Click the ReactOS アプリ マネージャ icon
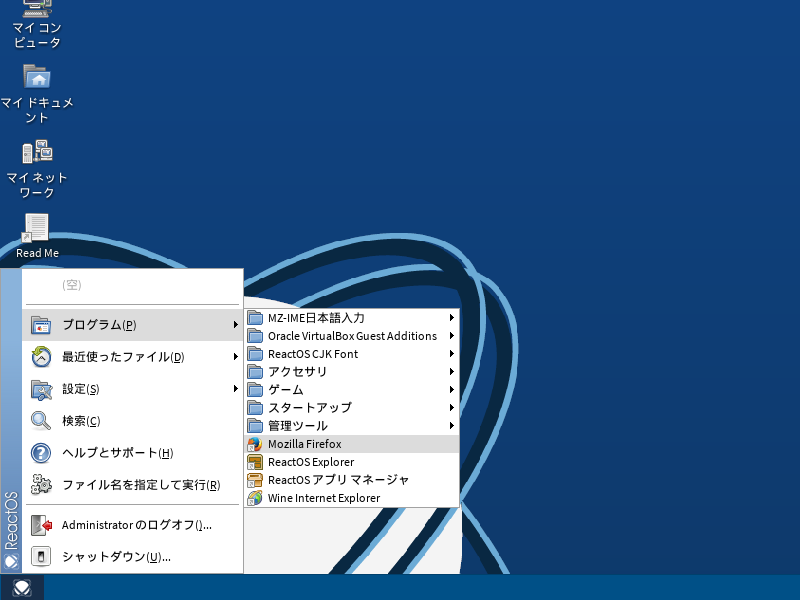800x600 pixels. (255, 480)
